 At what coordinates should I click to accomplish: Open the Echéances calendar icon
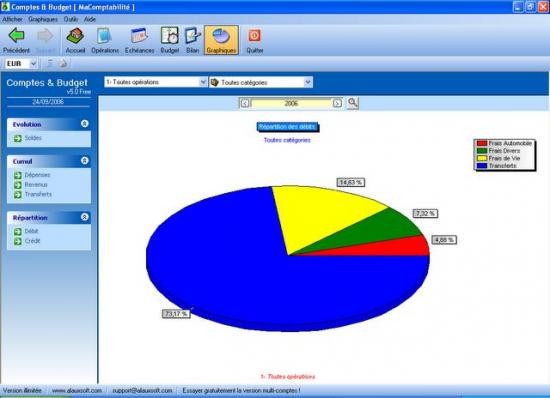pyautogui.click(x=139, y=35)
